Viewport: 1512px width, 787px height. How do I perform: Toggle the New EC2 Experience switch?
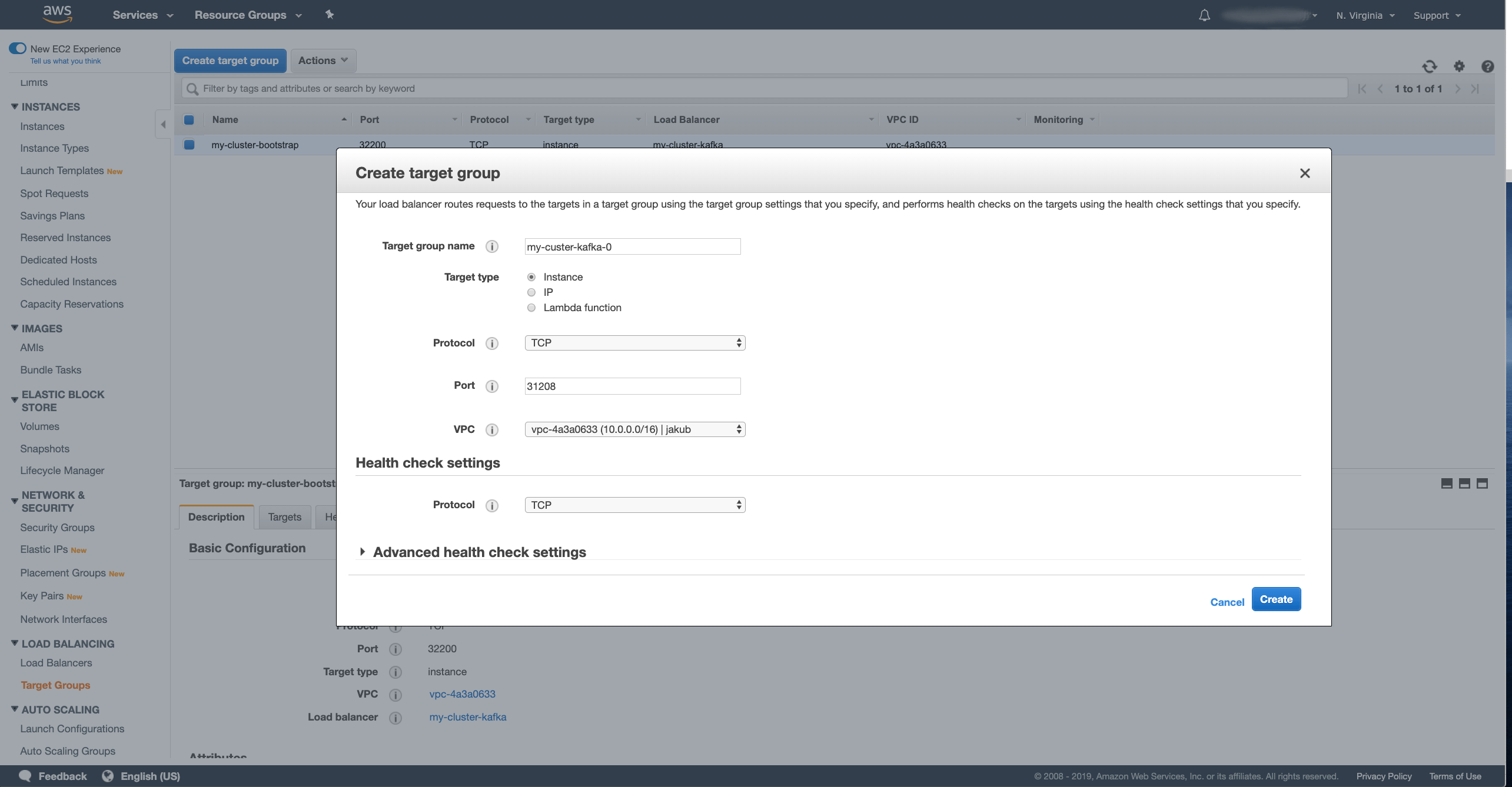(x=18, y=48)
